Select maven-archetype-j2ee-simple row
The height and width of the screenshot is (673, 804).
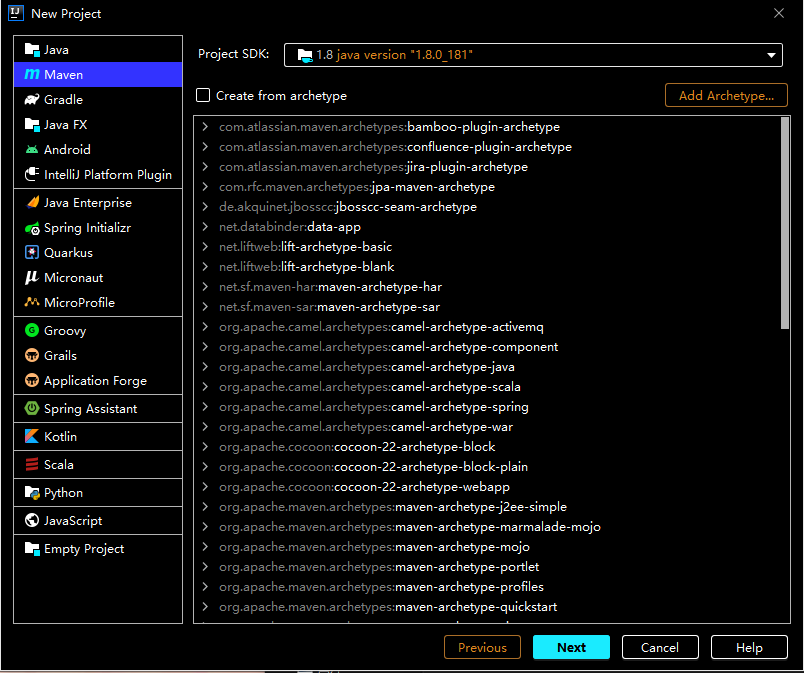tap(487, 506)
